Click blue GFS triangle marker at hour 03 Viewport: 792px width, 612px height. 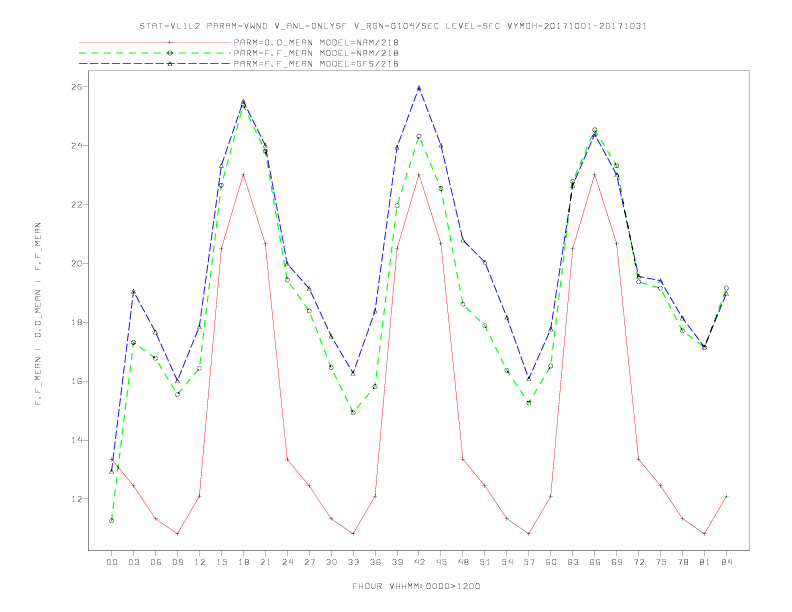point(133,291)
